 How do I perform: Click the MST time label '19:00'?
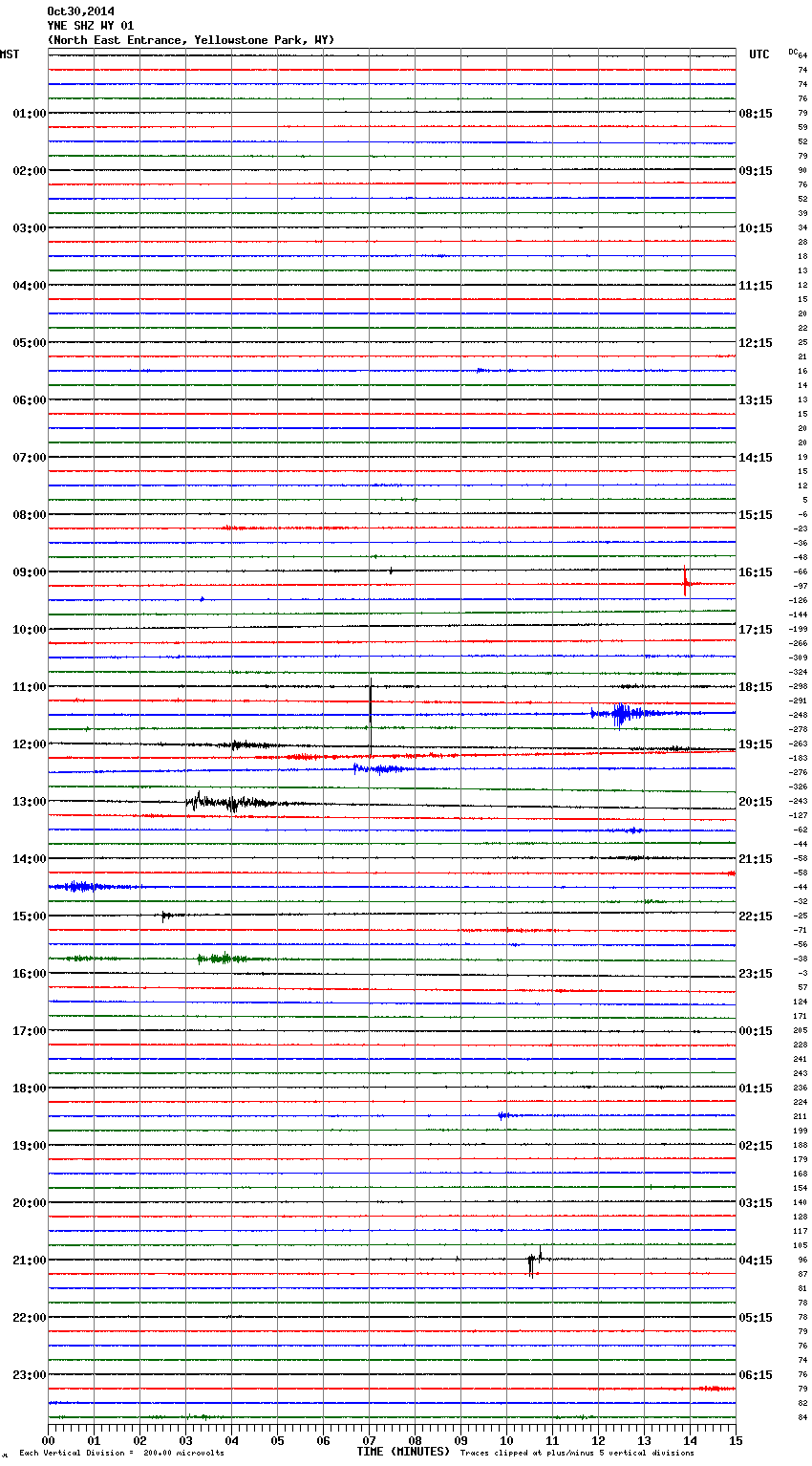point(30,1146)
